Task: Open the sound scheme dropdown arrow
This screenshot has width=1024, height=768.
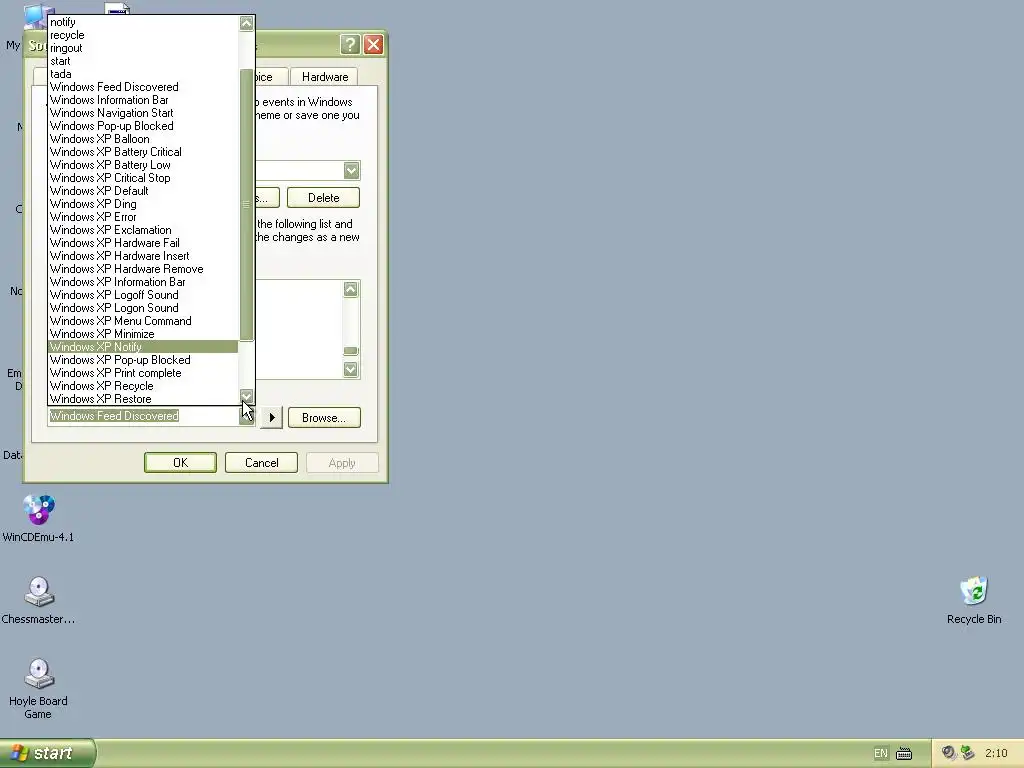Action: pyautogui.click(x=351, y=170)
